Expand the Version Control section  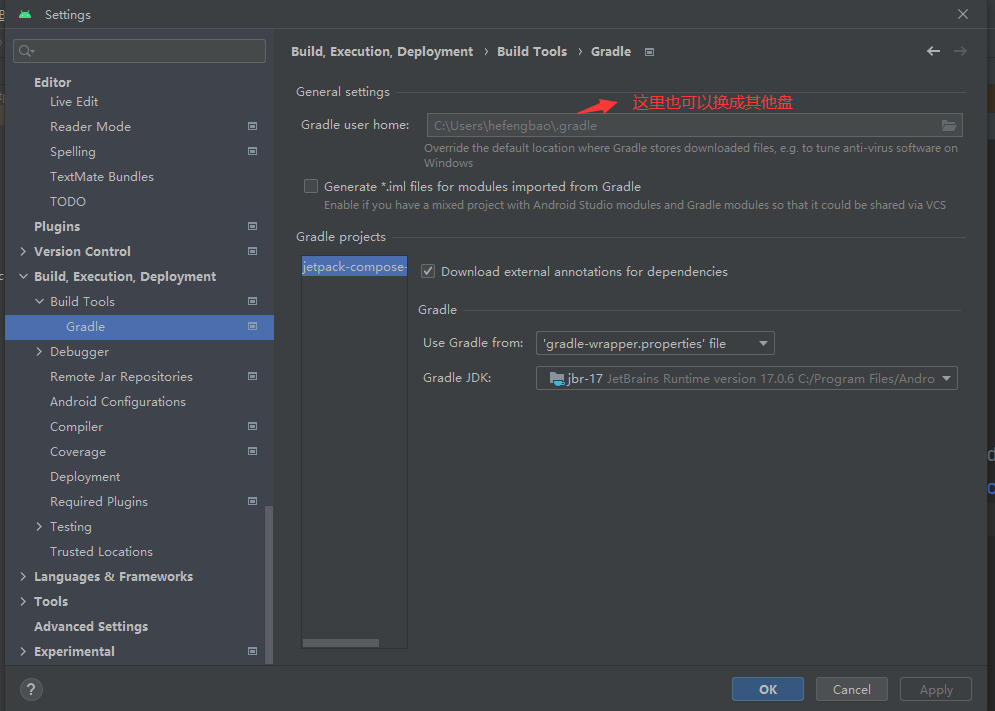pos(23,251)
